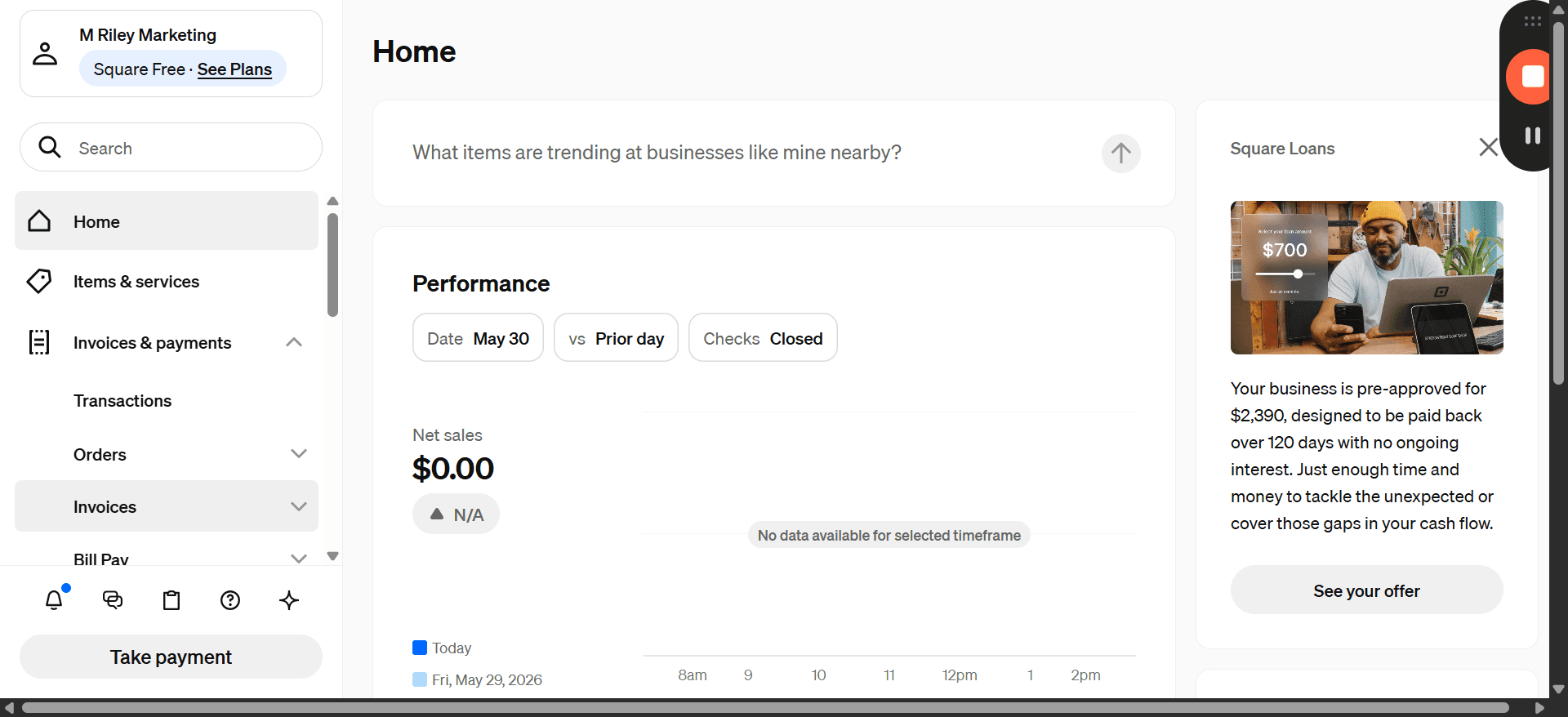
Task: Open the AI sparkle assistant icon
Action: point(289,600)
